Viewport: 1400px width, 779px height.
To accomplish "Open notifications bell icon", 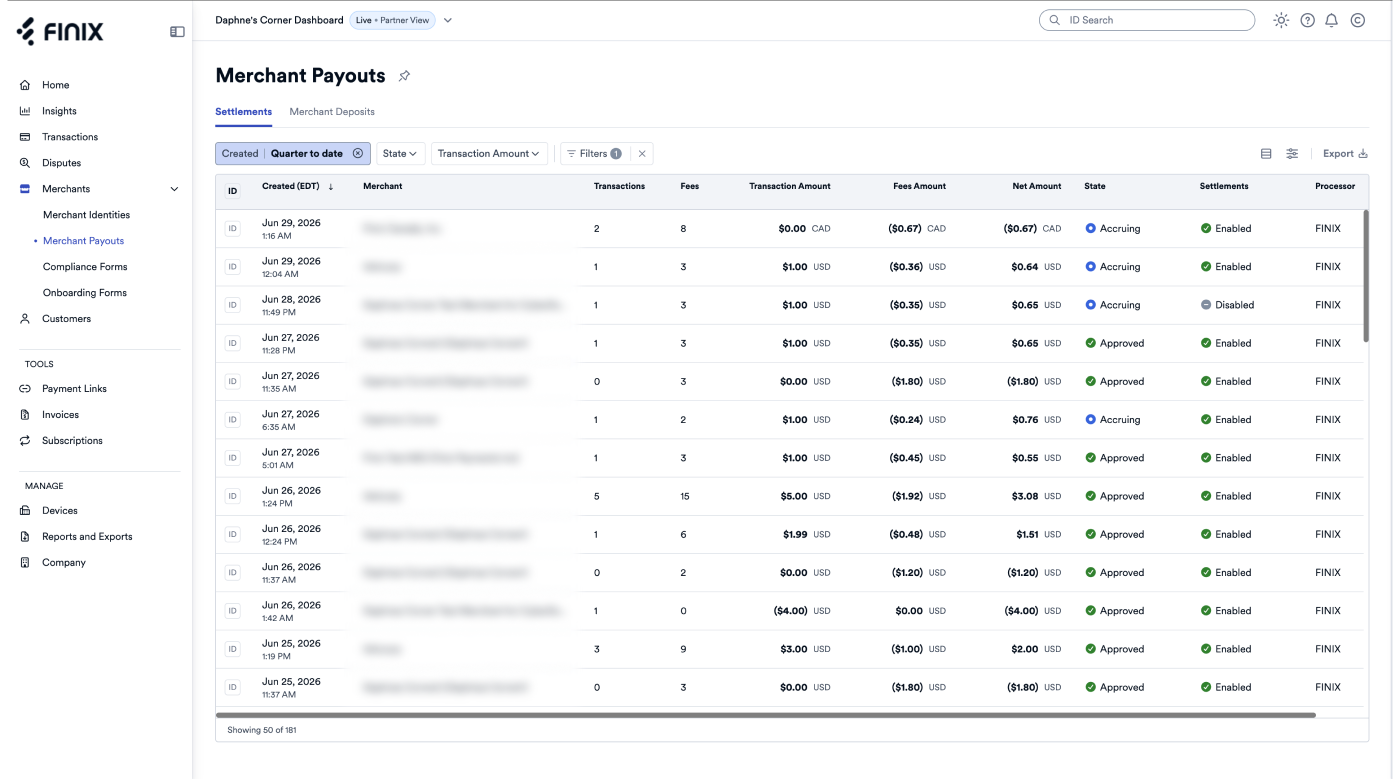I will pos(1332,20).
